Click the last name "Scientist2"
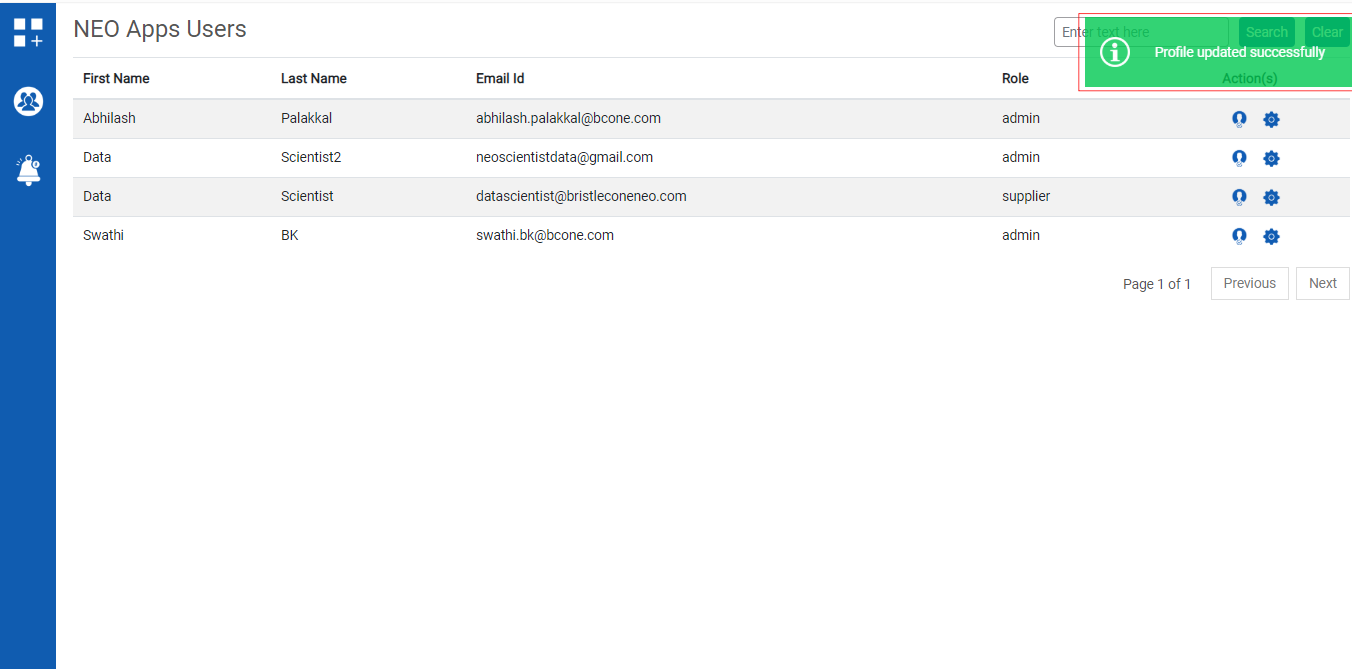Viewport: 1352px width, 669px height. click(311, 157)
